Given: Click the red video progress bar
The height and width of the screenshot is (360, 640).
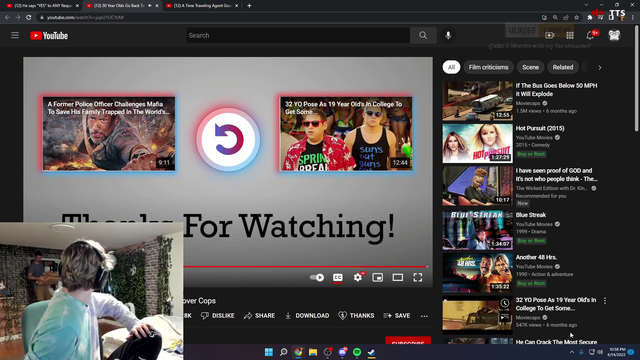Looking at the screenshot, I should point(305,267).
